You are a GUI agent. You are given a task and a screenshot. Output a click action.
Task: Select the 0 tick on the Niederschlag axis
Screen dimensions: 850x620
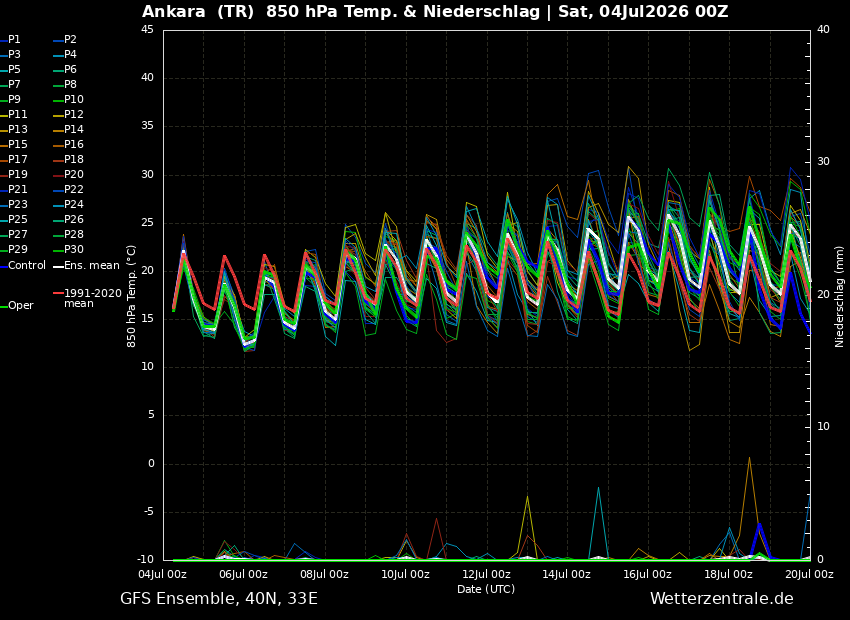pyautogui.click(x=820, y=559)
